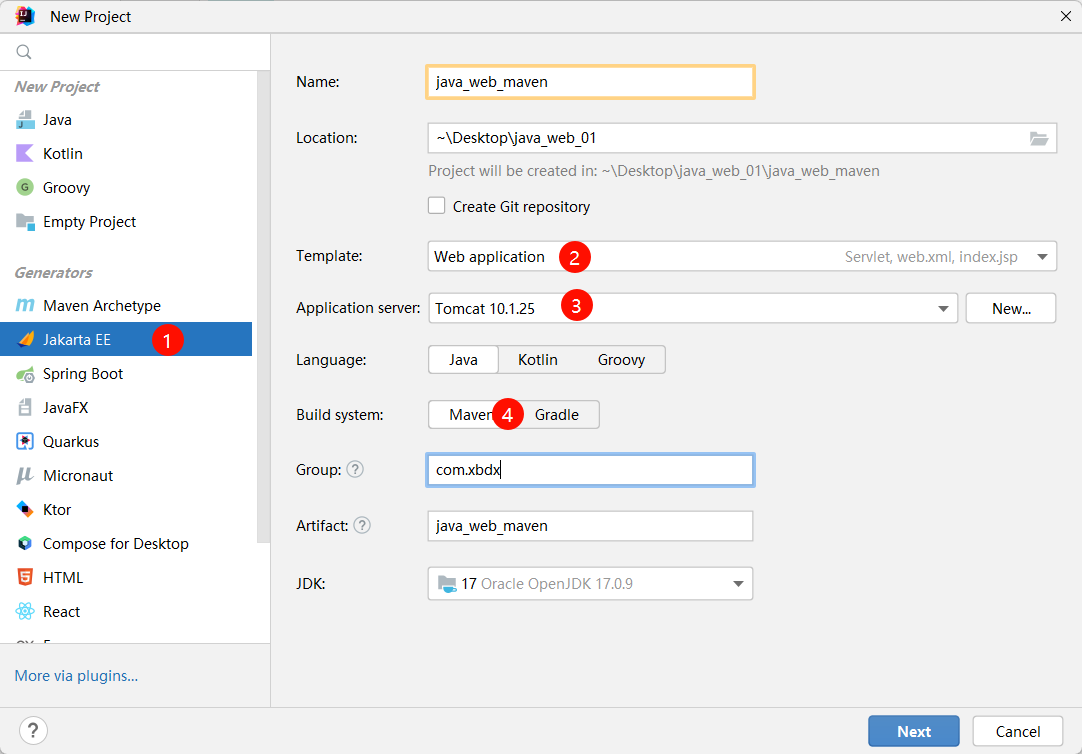Click the folder browse icon in Location field
Image resolution: width=1082 pixels, height=754 pixels.
pos(1039,139)
